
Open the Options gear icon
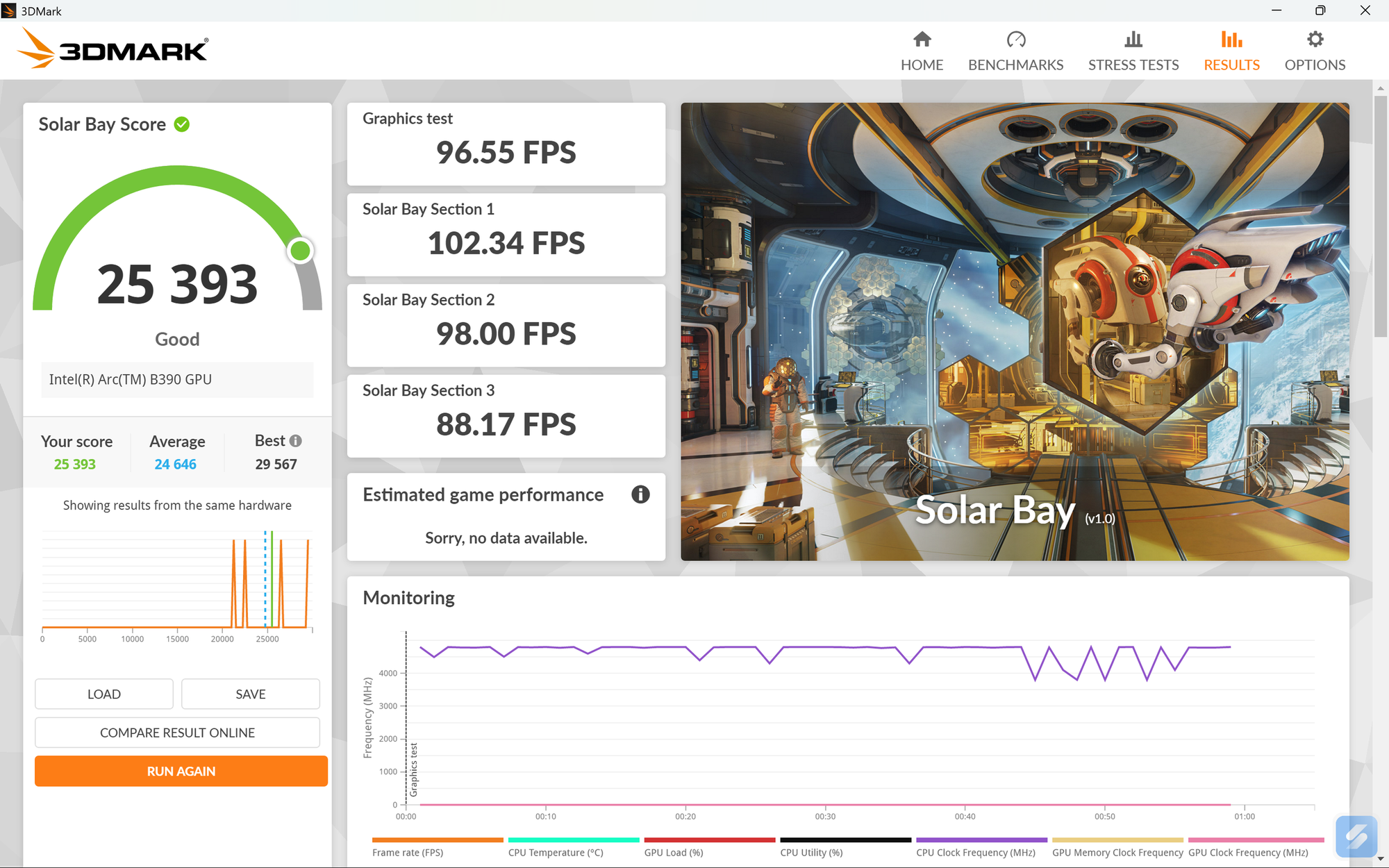pyautogui.click(x=1314, y=40)
